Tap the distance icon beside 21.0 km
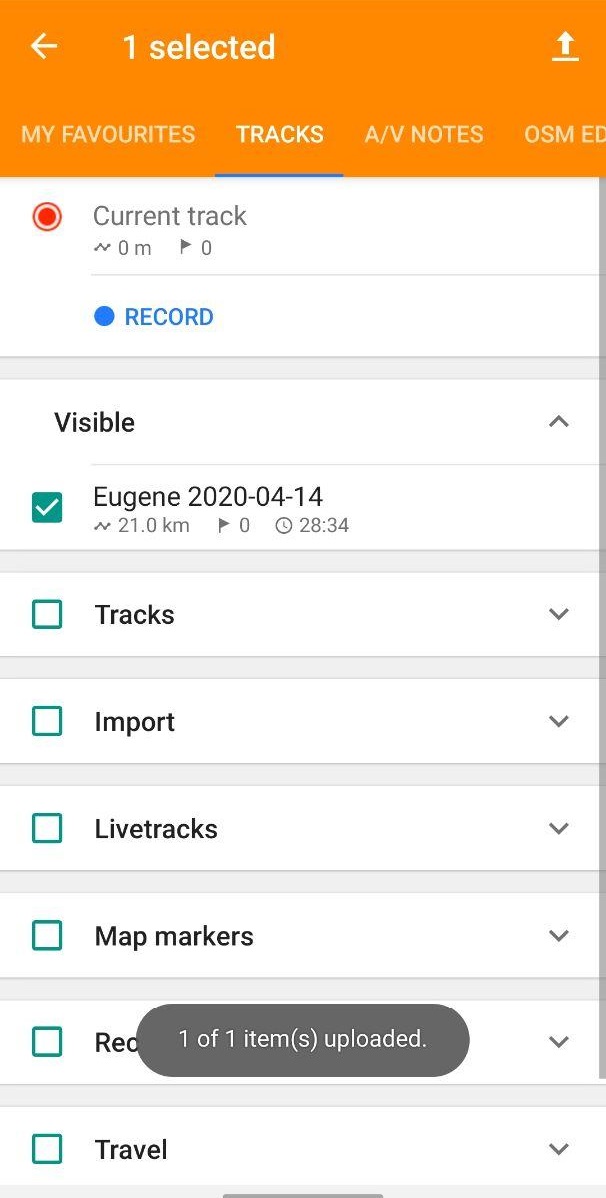 (102, 526)
